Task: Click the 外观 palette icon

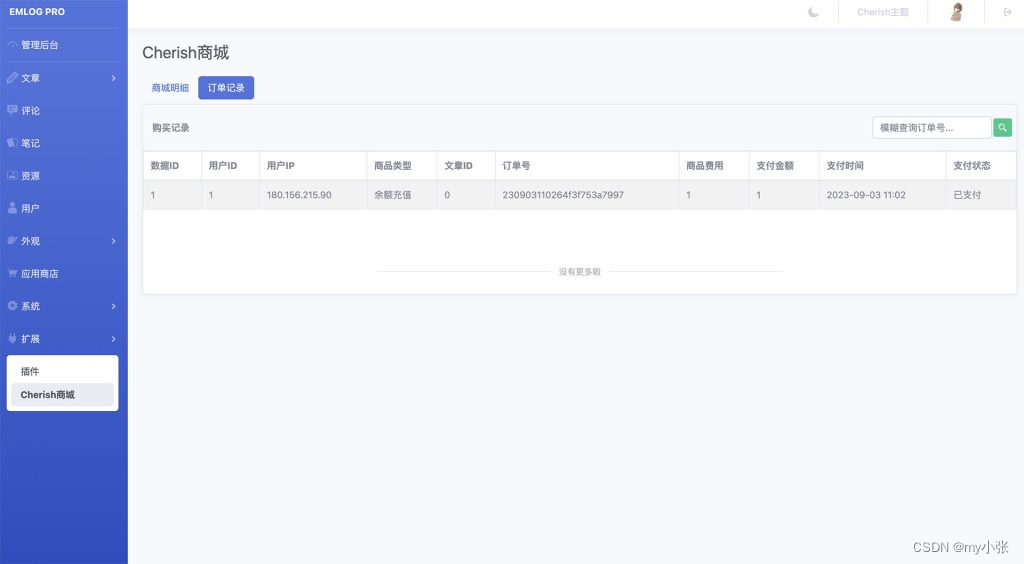Action: [12, 240]
